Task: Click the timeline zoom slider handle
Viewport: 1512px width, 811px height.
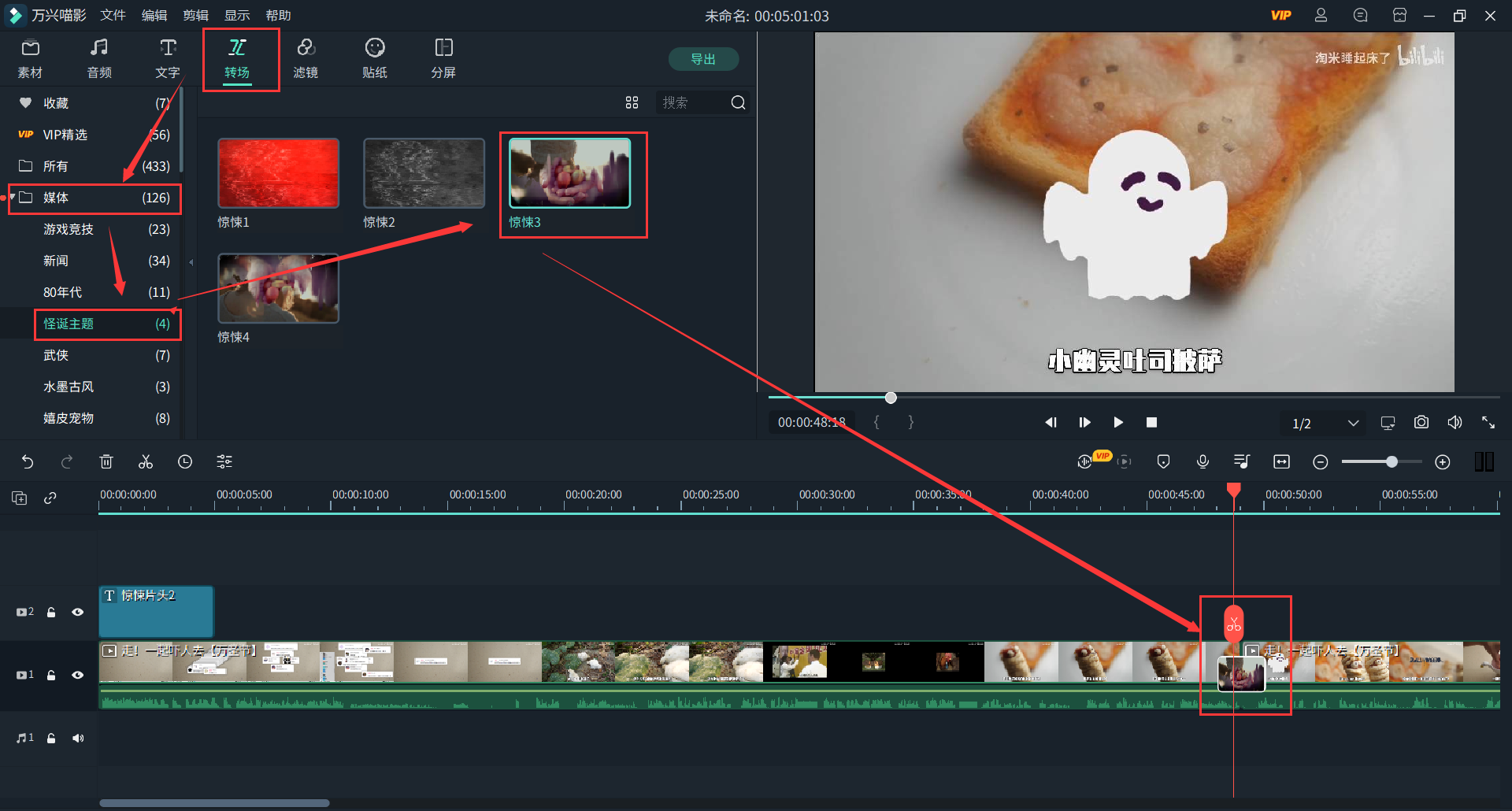Action: coord(1392,462)
